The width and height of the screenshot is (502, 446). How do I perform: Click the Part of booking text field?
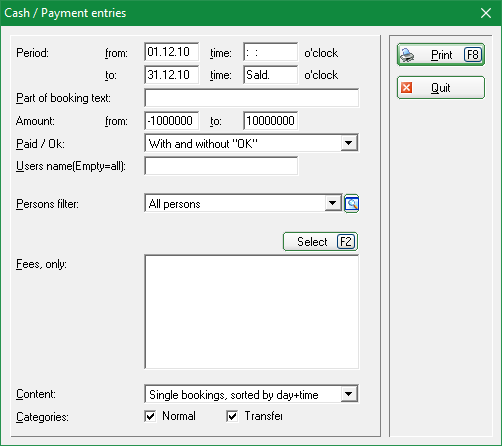click(252, 98)
